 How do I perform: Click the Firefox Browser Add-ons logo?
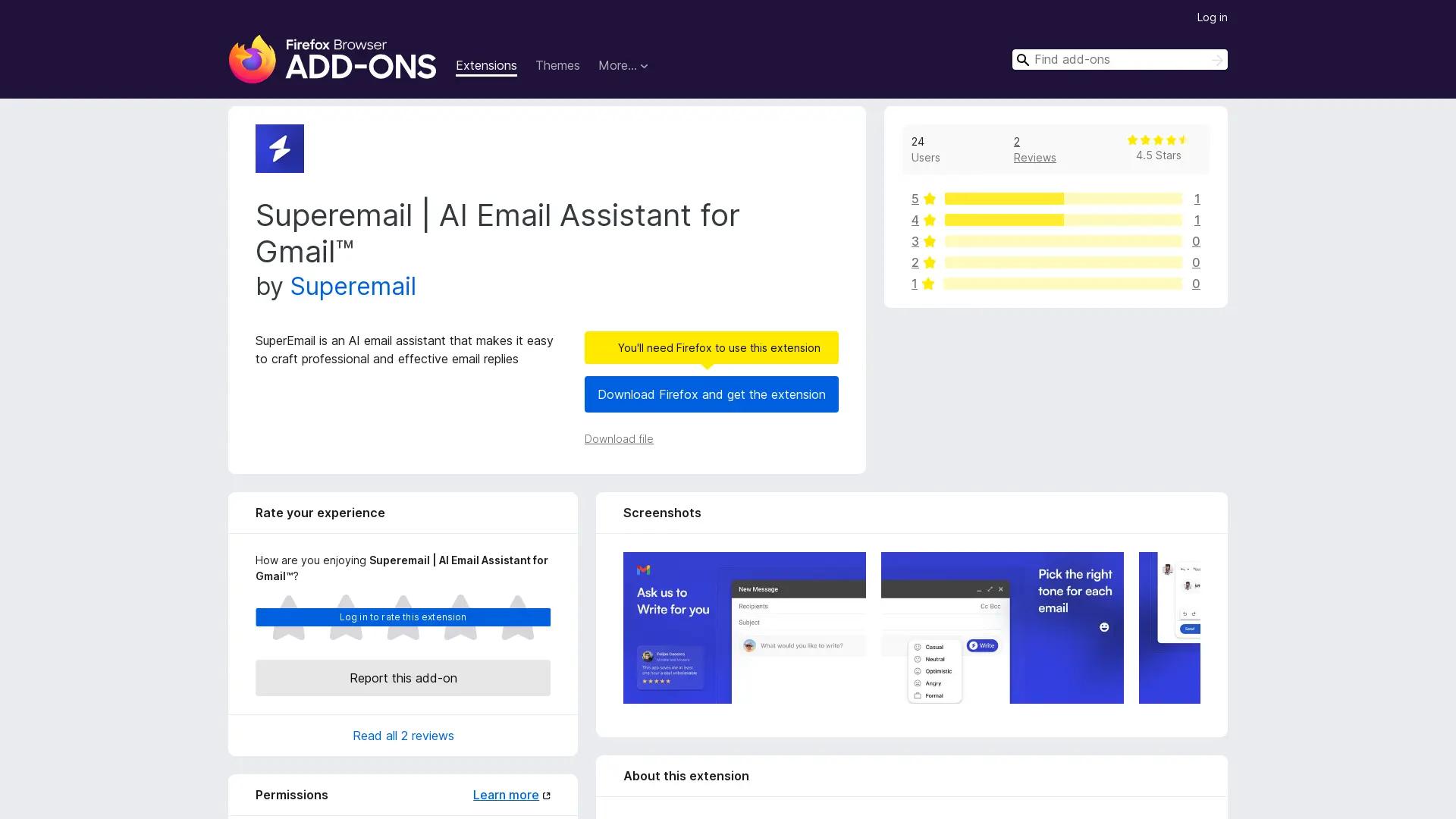point(332,60)
